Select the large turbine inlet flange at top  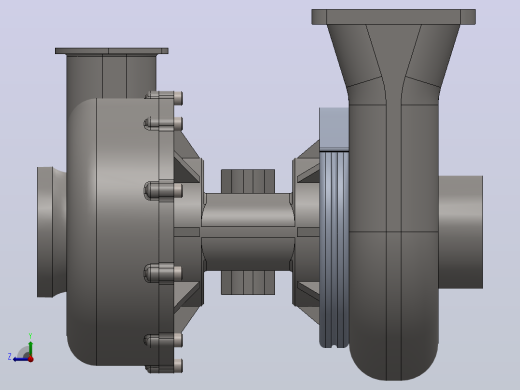393,17
